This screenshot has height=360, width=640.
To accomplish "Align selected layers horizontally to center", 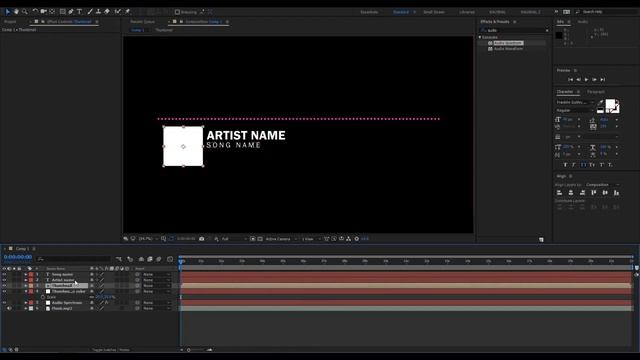I will click(x=571, y=193).
